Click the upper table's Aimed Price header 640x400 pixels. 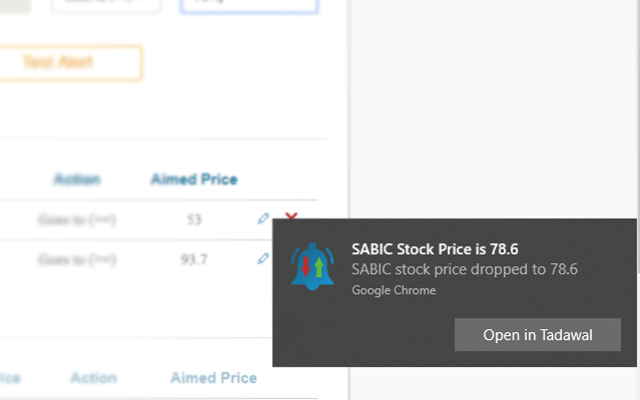(194, 180)
